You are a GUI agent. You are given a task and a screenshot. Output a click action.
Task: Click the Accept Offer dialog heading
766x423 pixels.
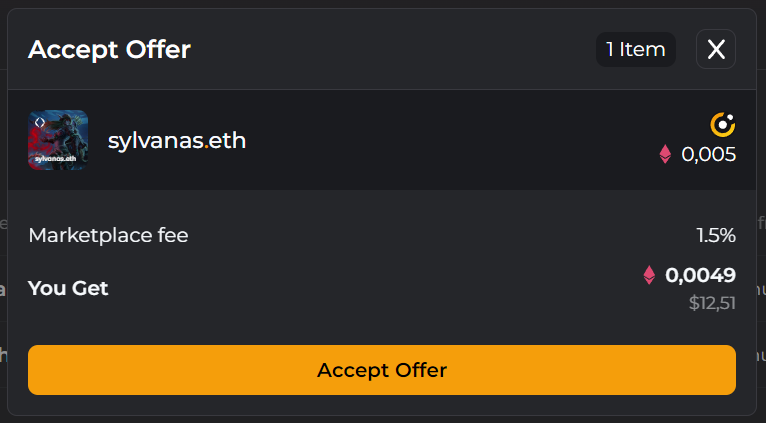click(x=109, y=49)
